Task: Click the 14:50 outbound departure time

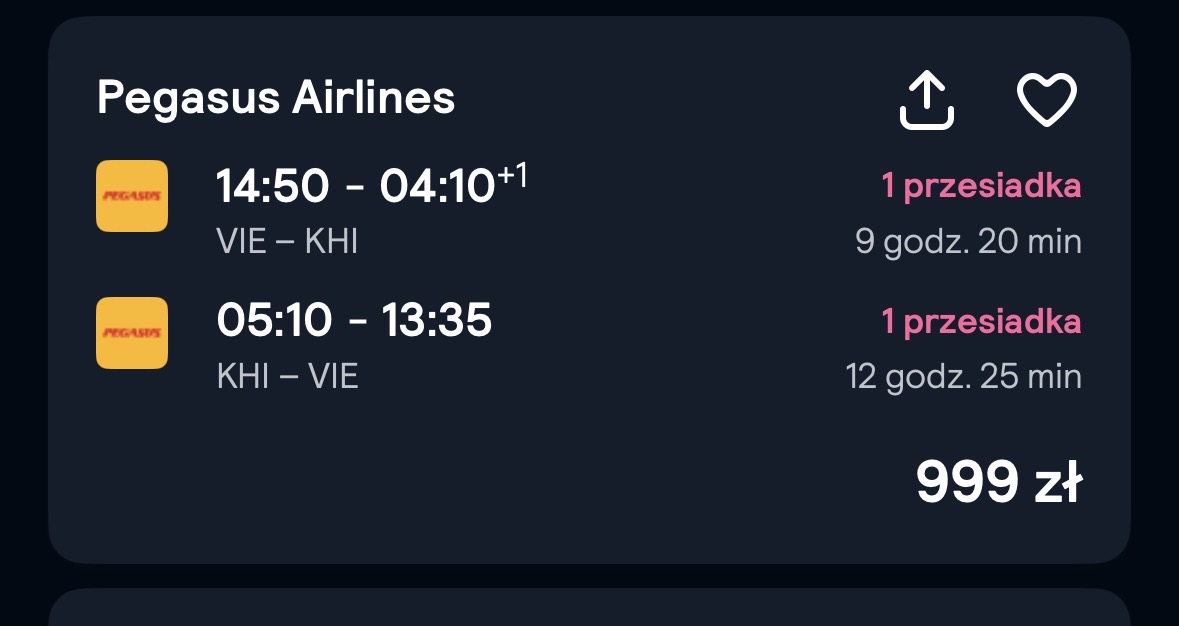Action: 272,186
